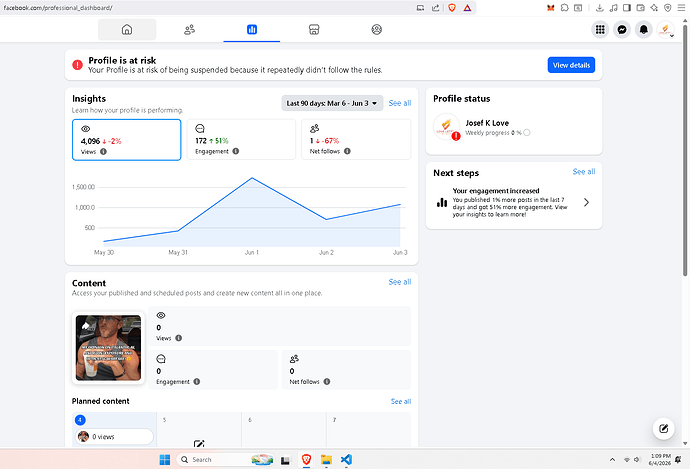Click the facebook.com address bar
Viewport: 690px width, 469px height.
click(x=207, y=7)
